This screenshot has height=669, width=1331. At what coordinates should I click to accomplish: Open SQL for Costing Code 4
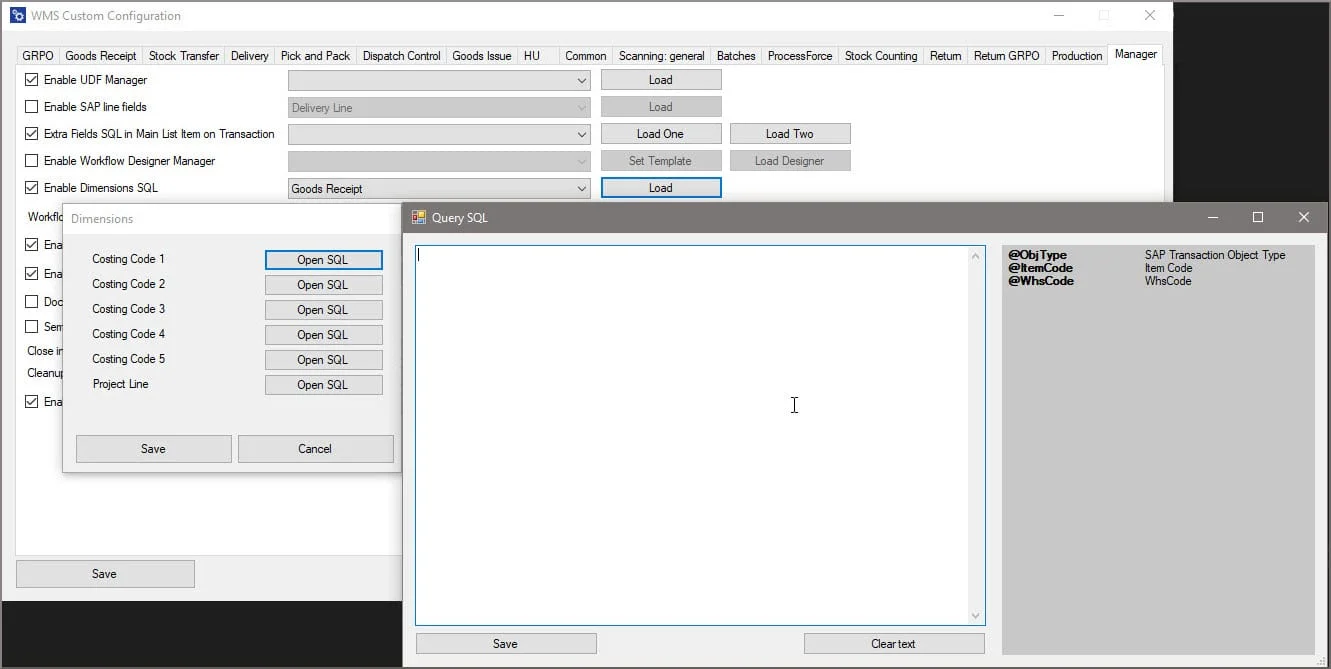[324, 335]
